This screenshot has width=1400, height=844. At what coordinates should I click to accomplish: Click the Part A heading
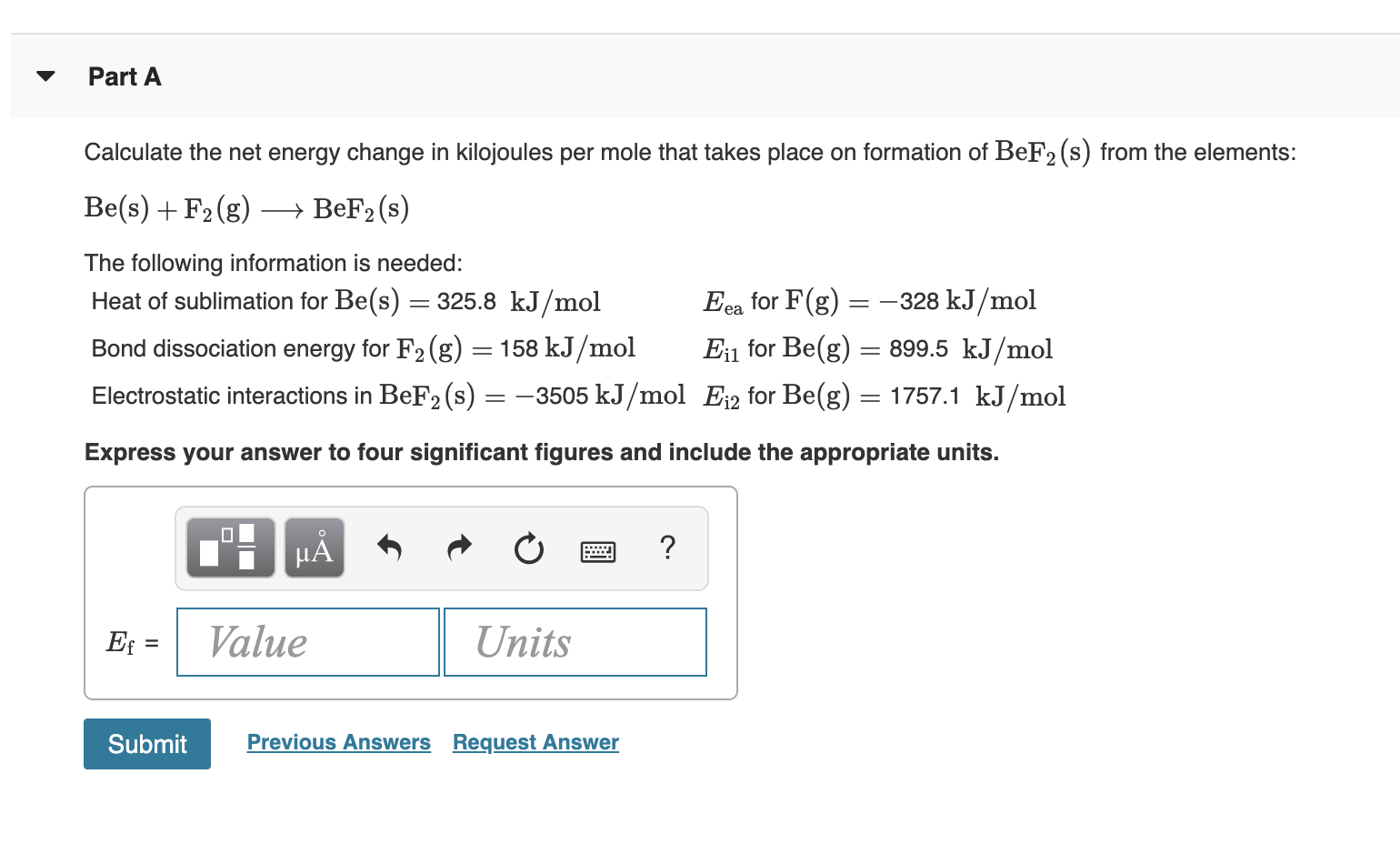[x=125, y=77]
